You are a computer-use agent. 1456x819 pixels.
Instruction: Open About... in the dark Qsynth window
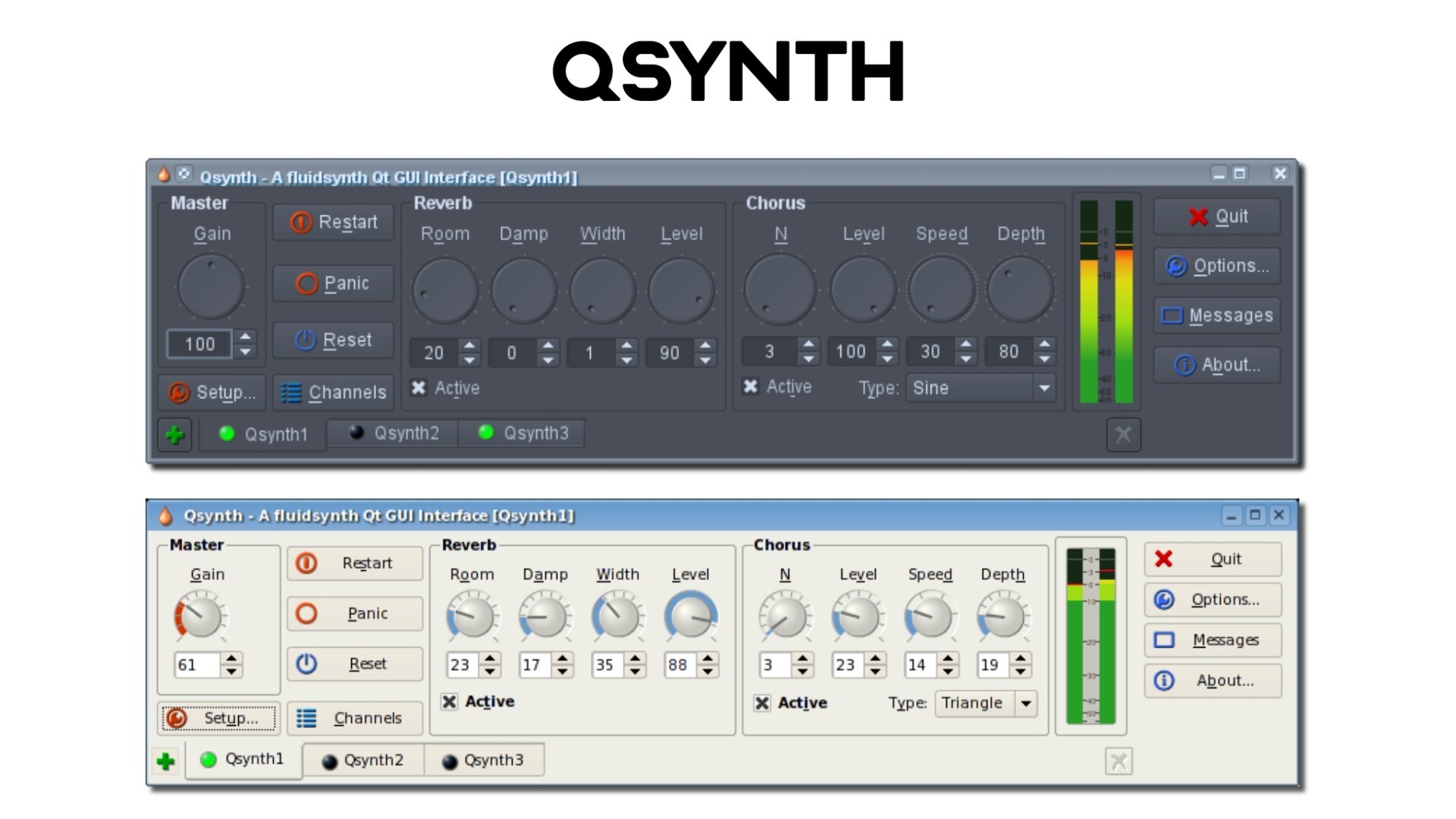point(1217,365)
